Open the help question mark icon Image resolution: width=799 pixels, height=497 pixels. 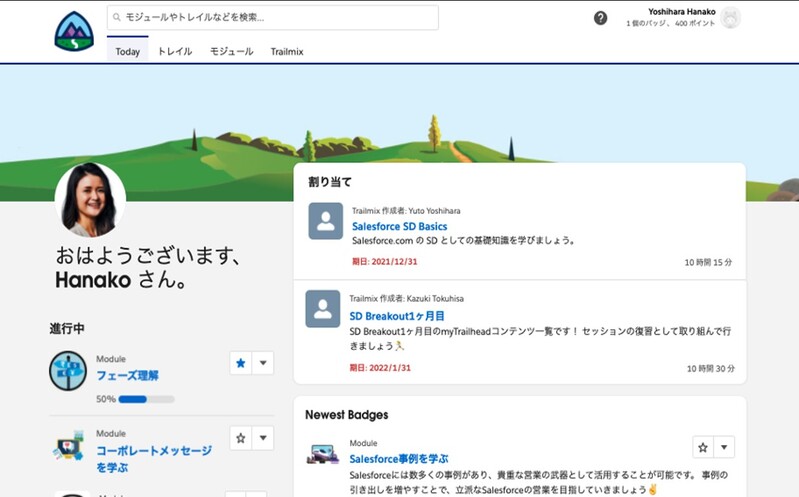600,18
